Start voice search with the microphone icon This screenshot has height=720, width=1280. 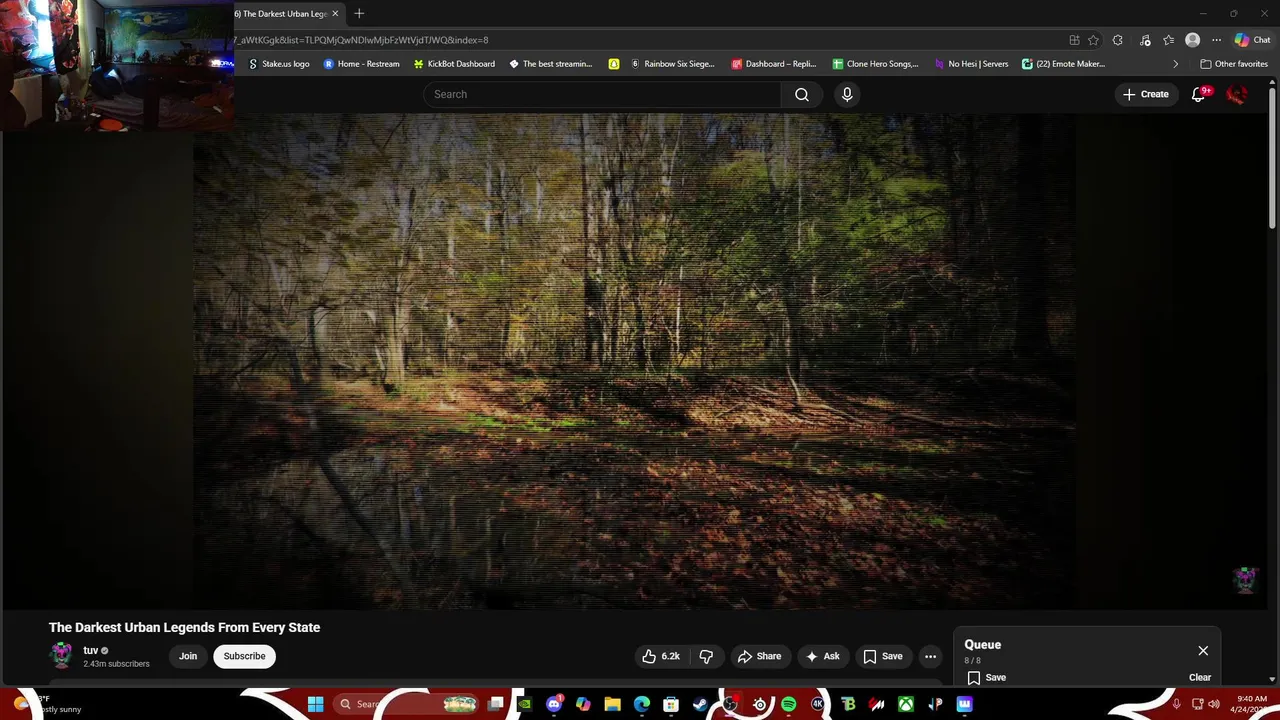847,94
